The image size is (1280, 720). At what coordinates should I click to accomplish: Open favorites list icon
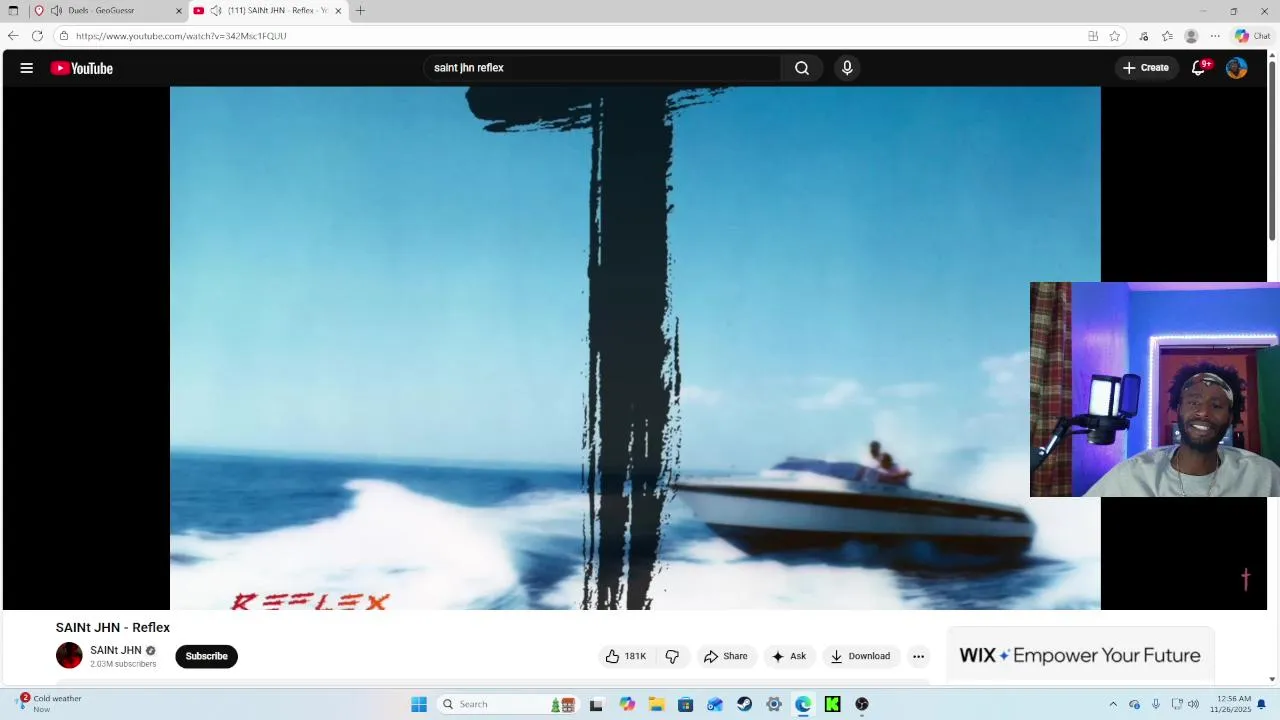[x=1167, y=36]
